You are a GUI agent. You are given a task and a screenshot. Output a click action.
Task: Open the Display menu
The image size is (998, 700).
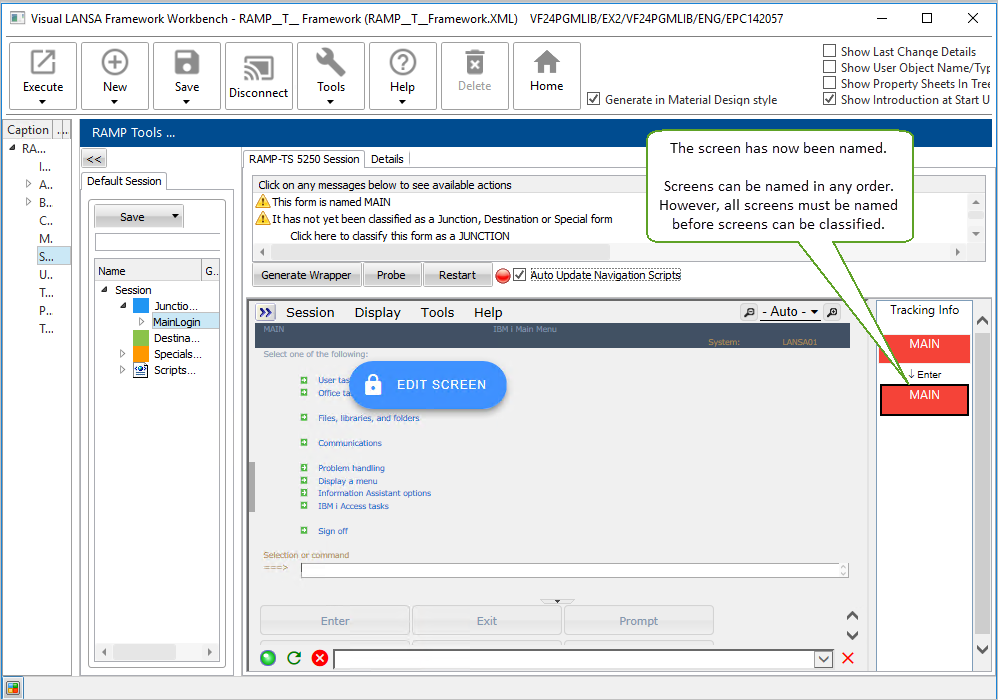point(377,312)
